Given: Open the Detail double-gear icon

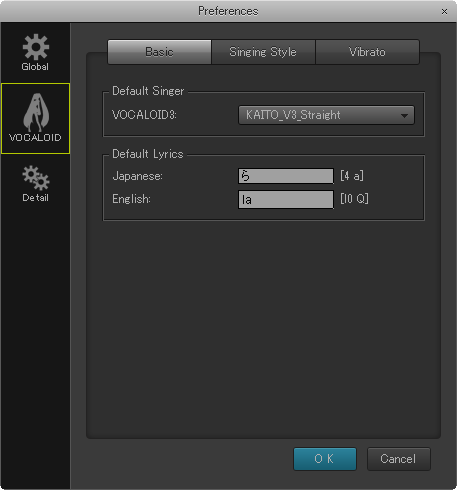Looking at the screenshot, I should pos(36,178).
